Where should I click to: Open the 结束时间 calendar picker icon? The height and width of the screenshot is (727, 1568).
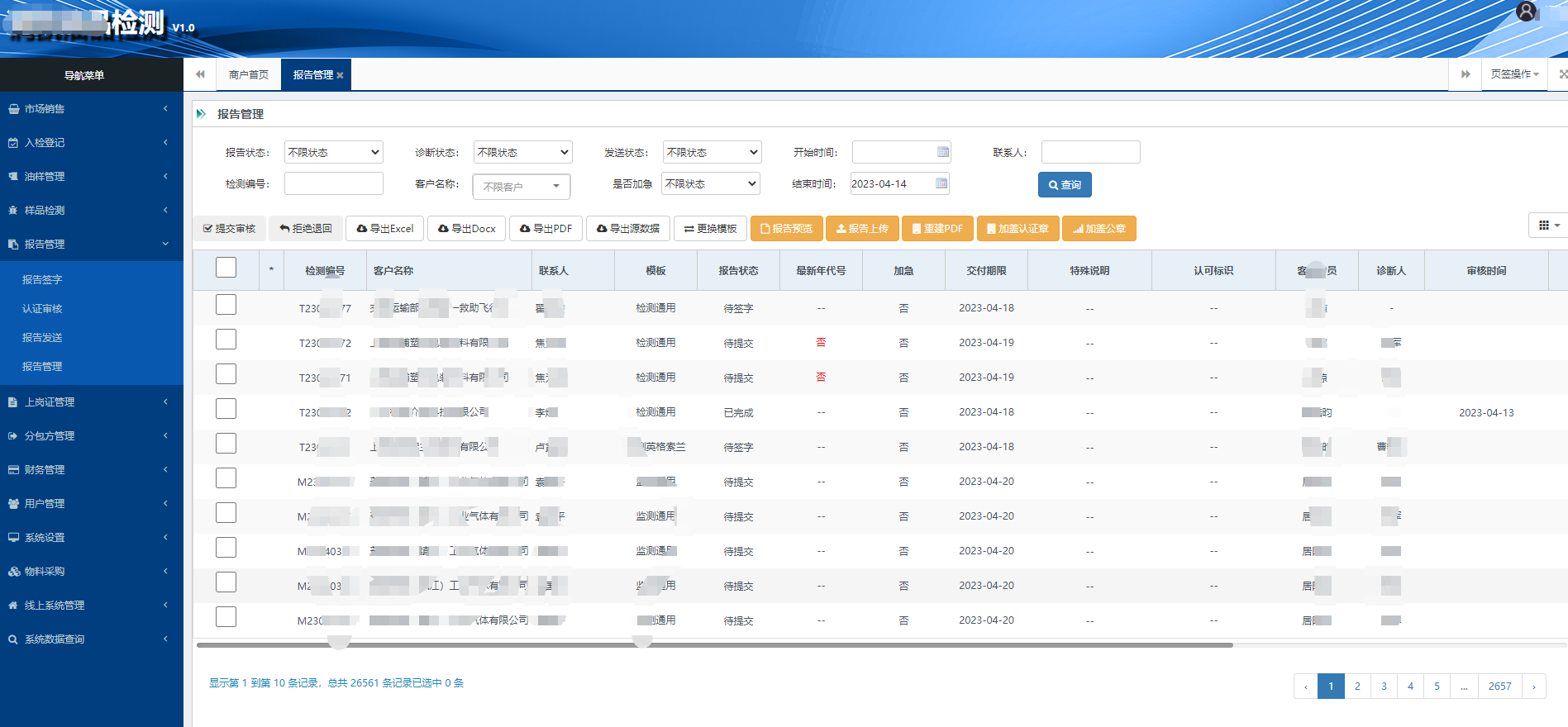941,183
